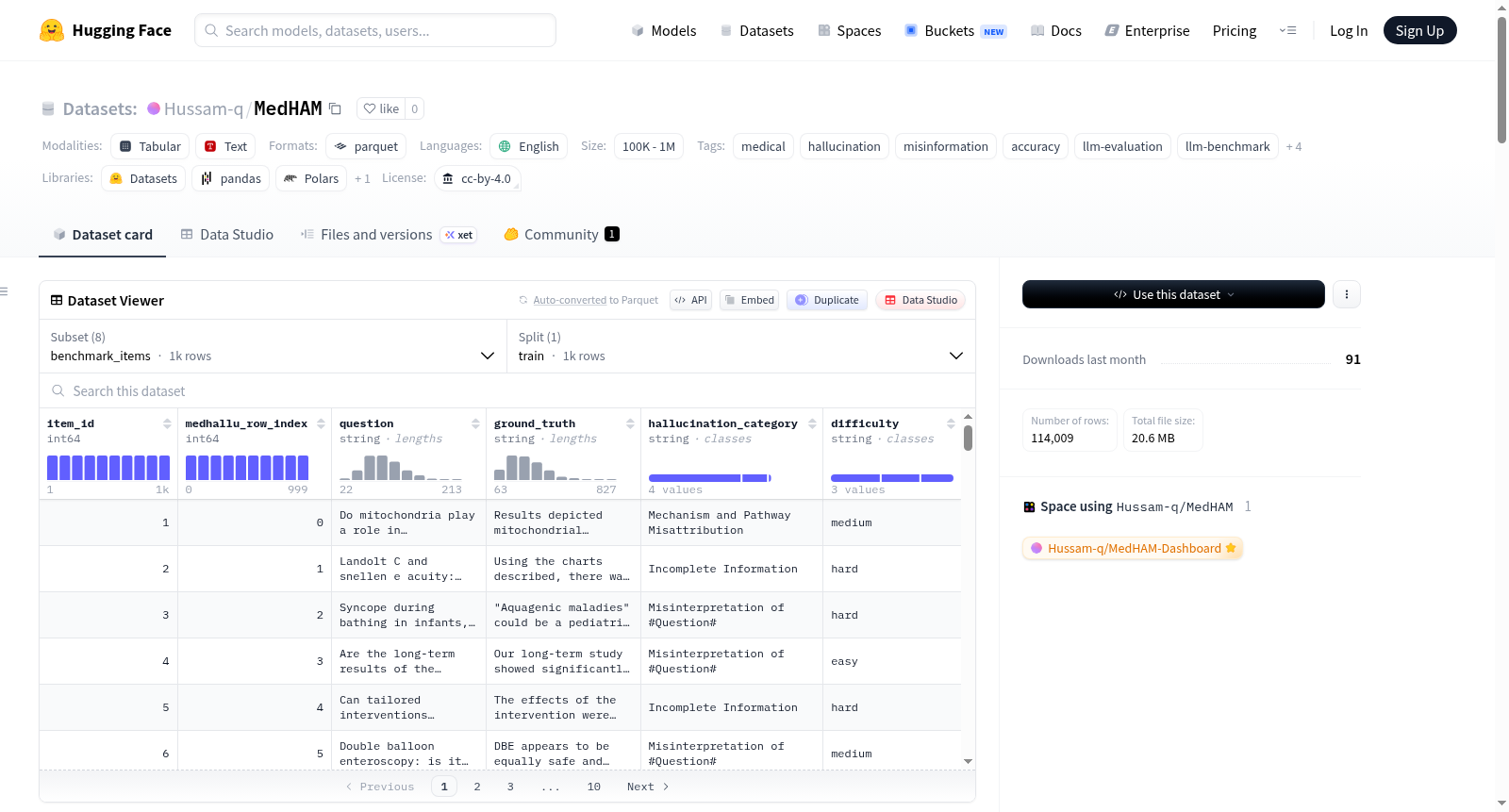Click the Hugging Face logo icon
This screenshot has height=812, width=1509.
coord(52,30)
